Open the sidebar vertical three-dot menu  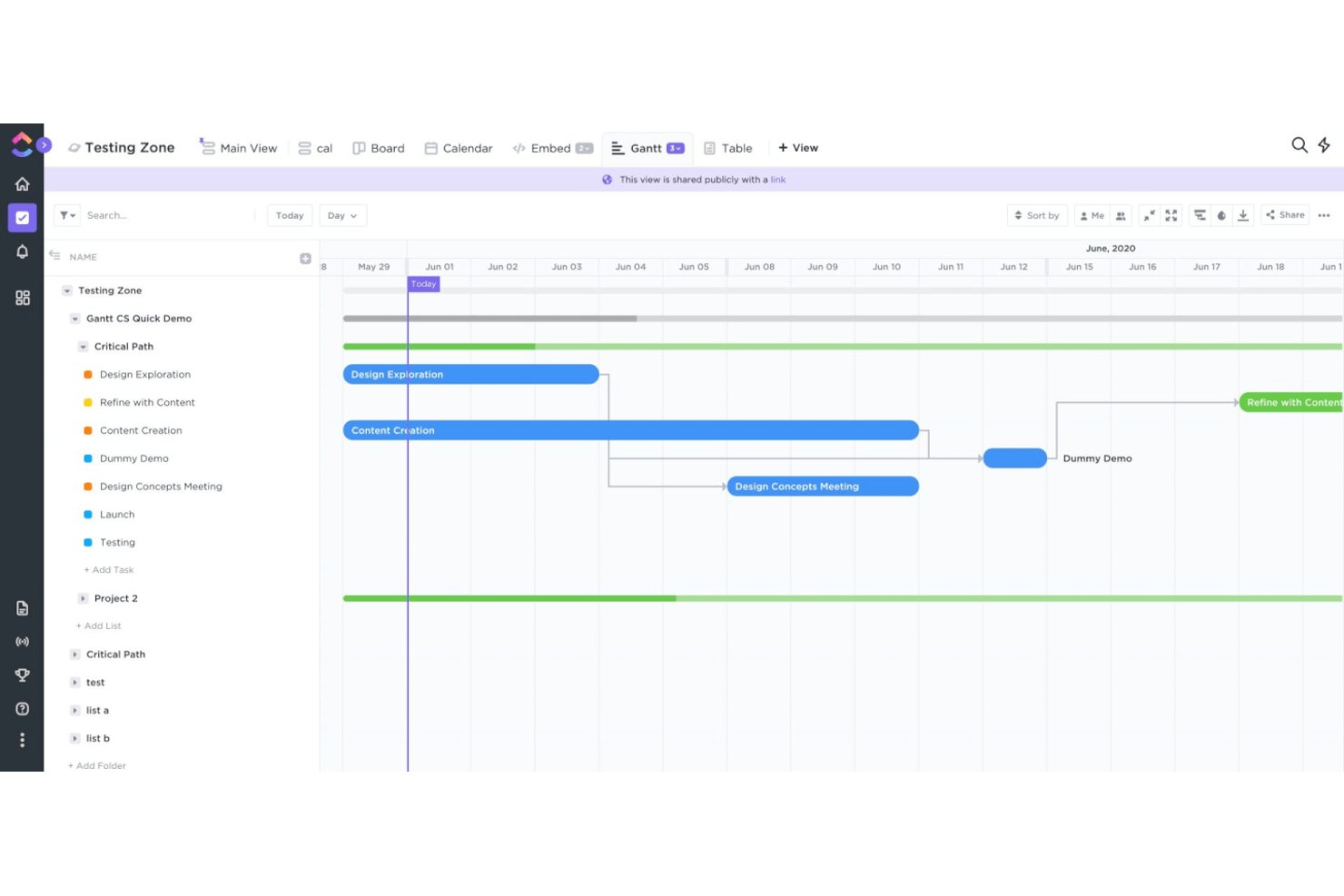click(22, 741)
